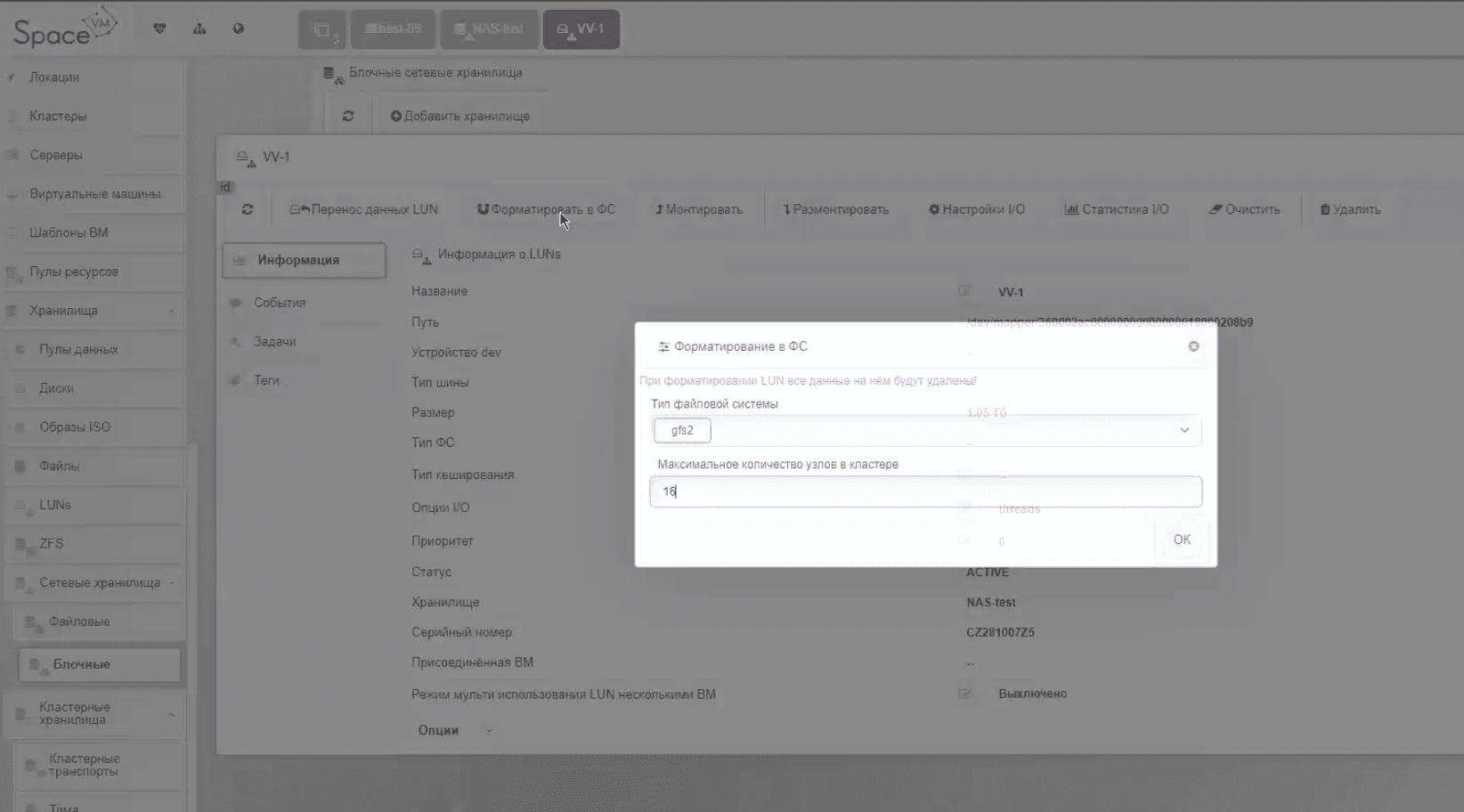Expand the Опции section
The width and height of the screenshot is (1464, 812).
454,730
